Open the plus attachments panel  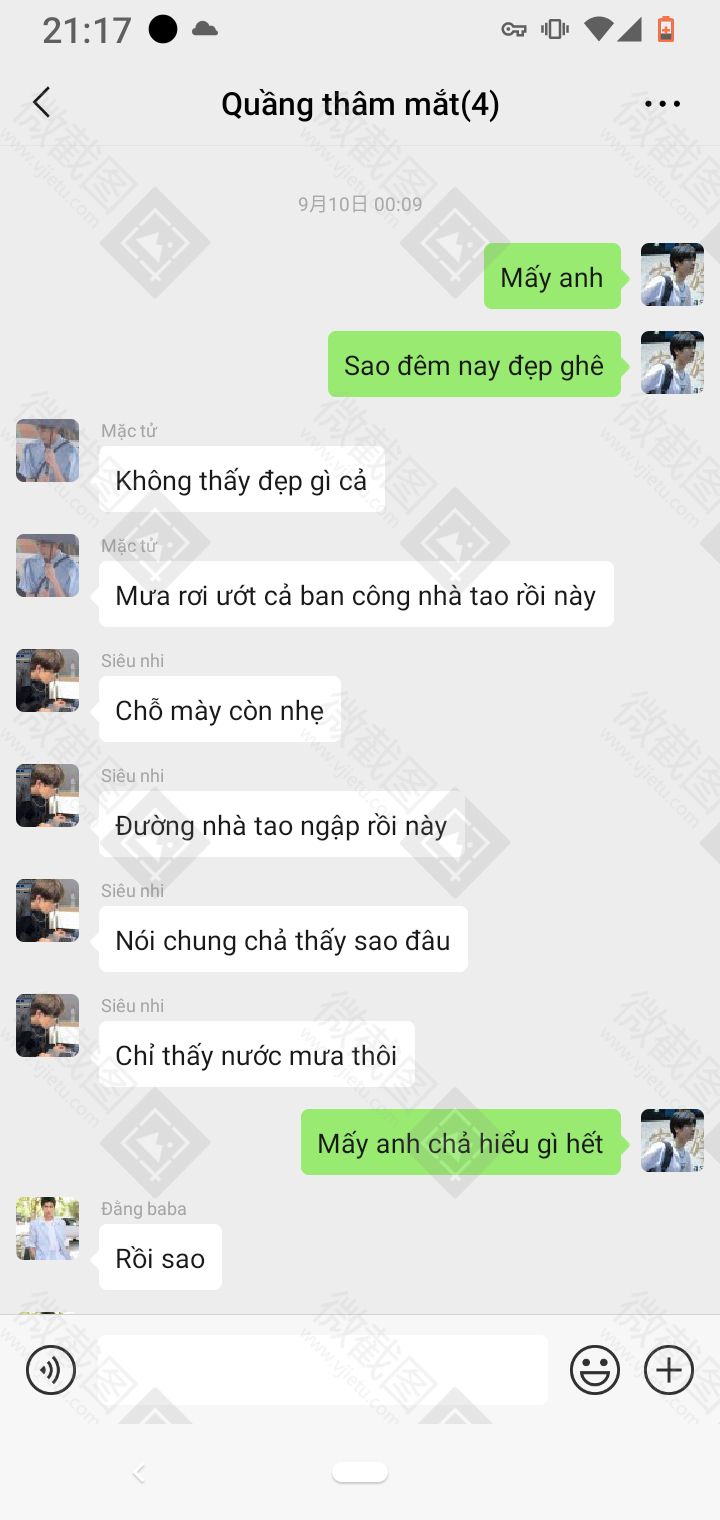669,1370
